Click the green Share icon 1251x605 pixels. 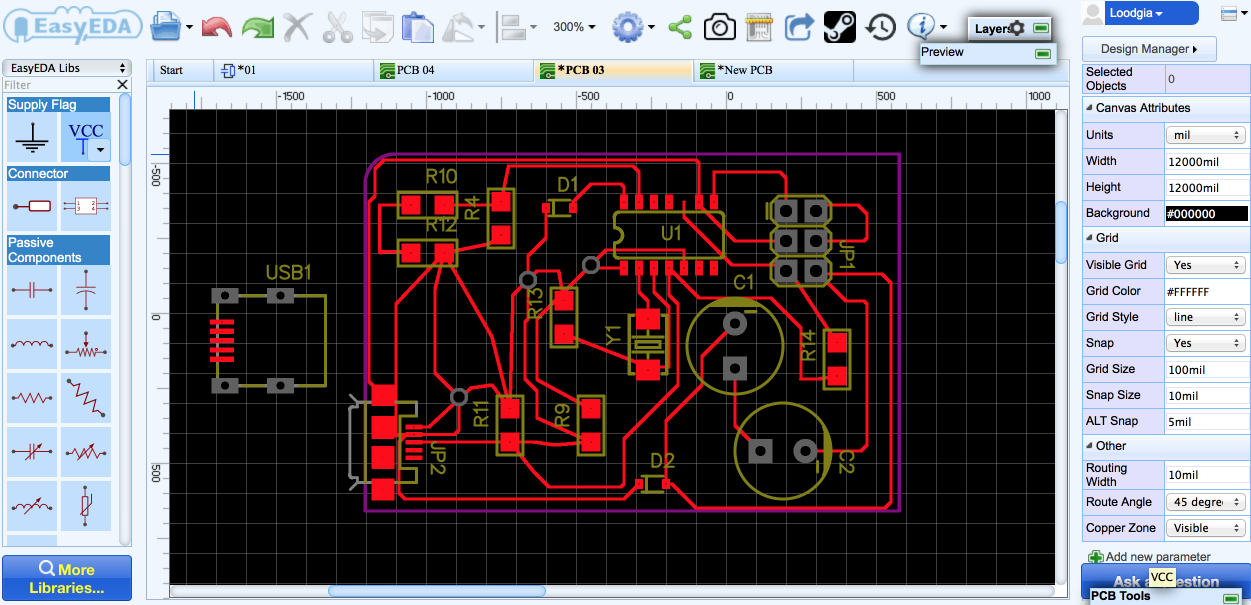pos(680,27)
